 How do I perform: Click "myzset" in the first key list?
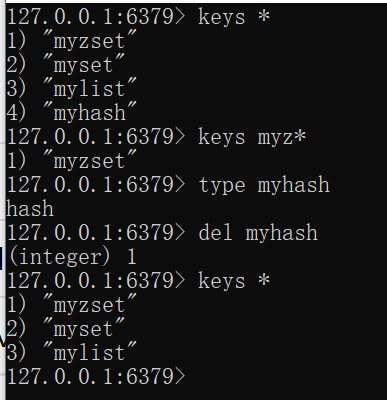coord(90,41)
